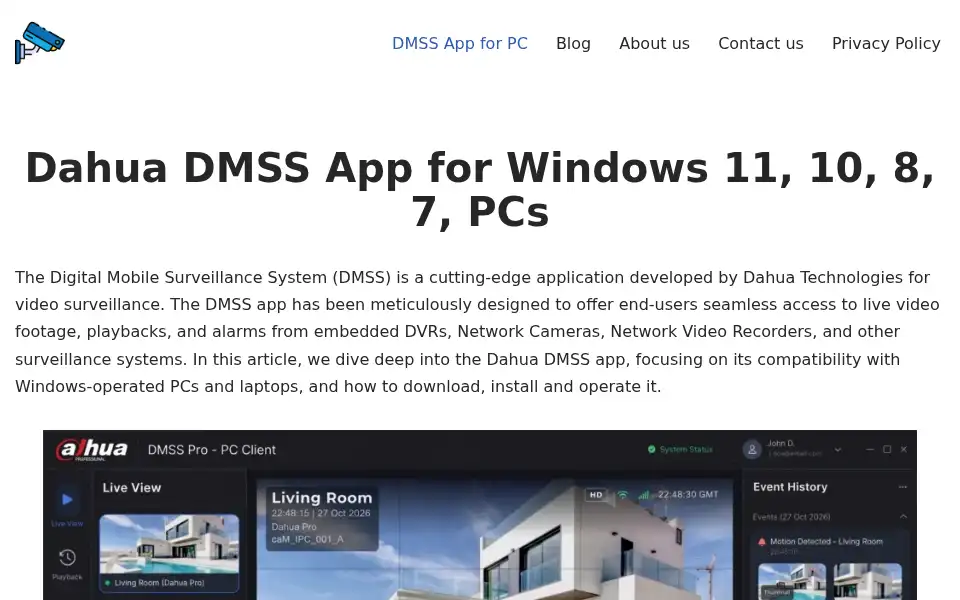Click the Dahua logo in the DMSS screenshot
This screenshot has height=600, width=960.
tap(92, 450)
